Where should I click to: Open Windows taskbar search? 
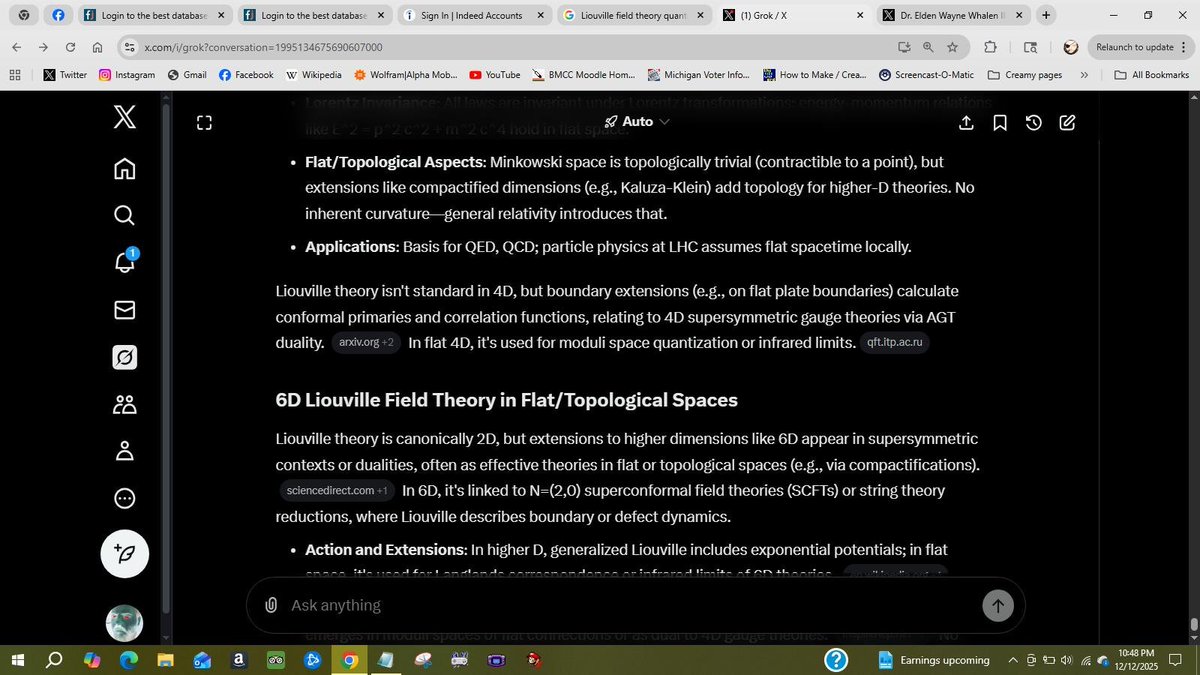[x=54, y=660]
